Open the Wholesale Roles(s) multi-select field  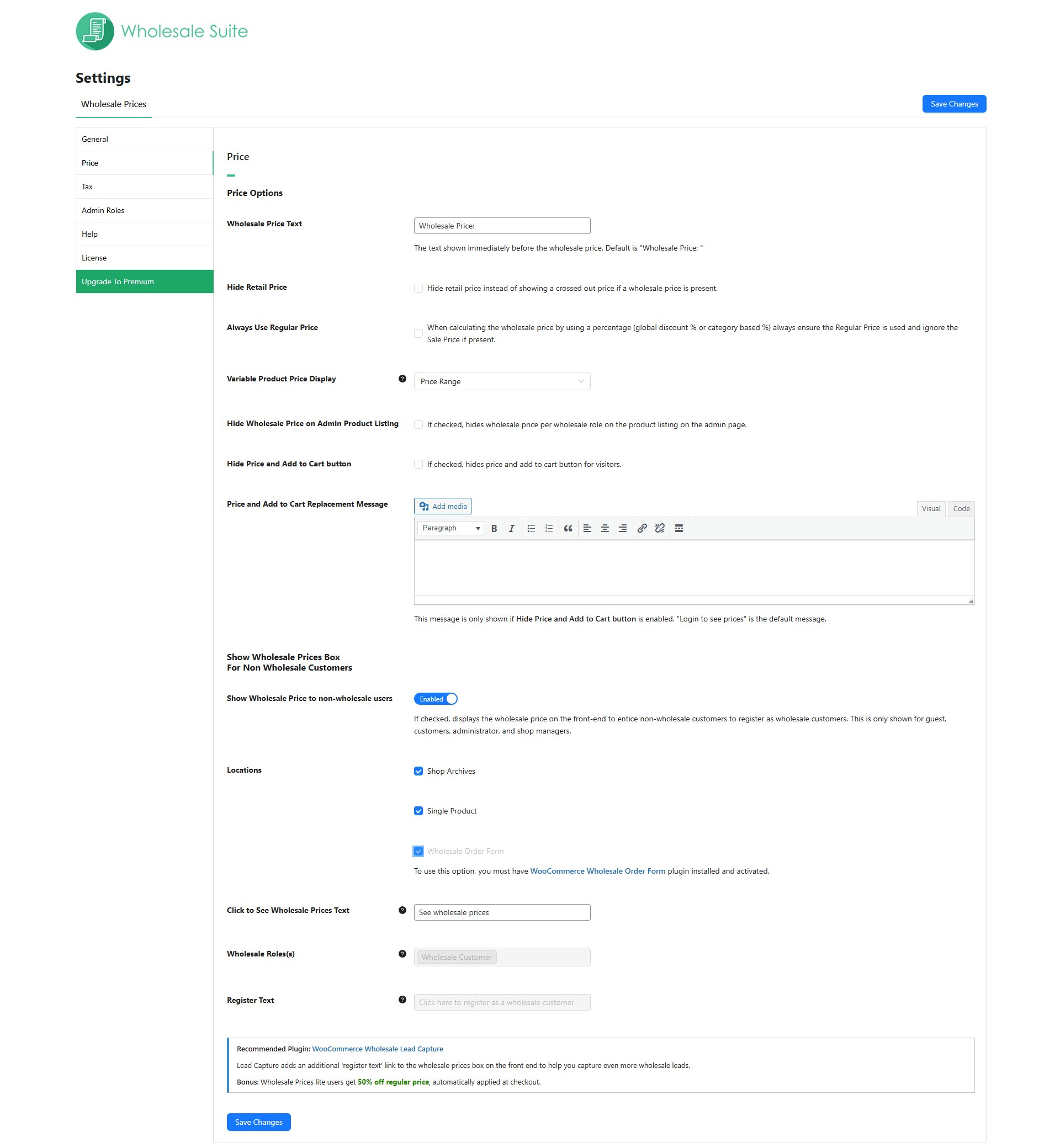click(502, 956)
